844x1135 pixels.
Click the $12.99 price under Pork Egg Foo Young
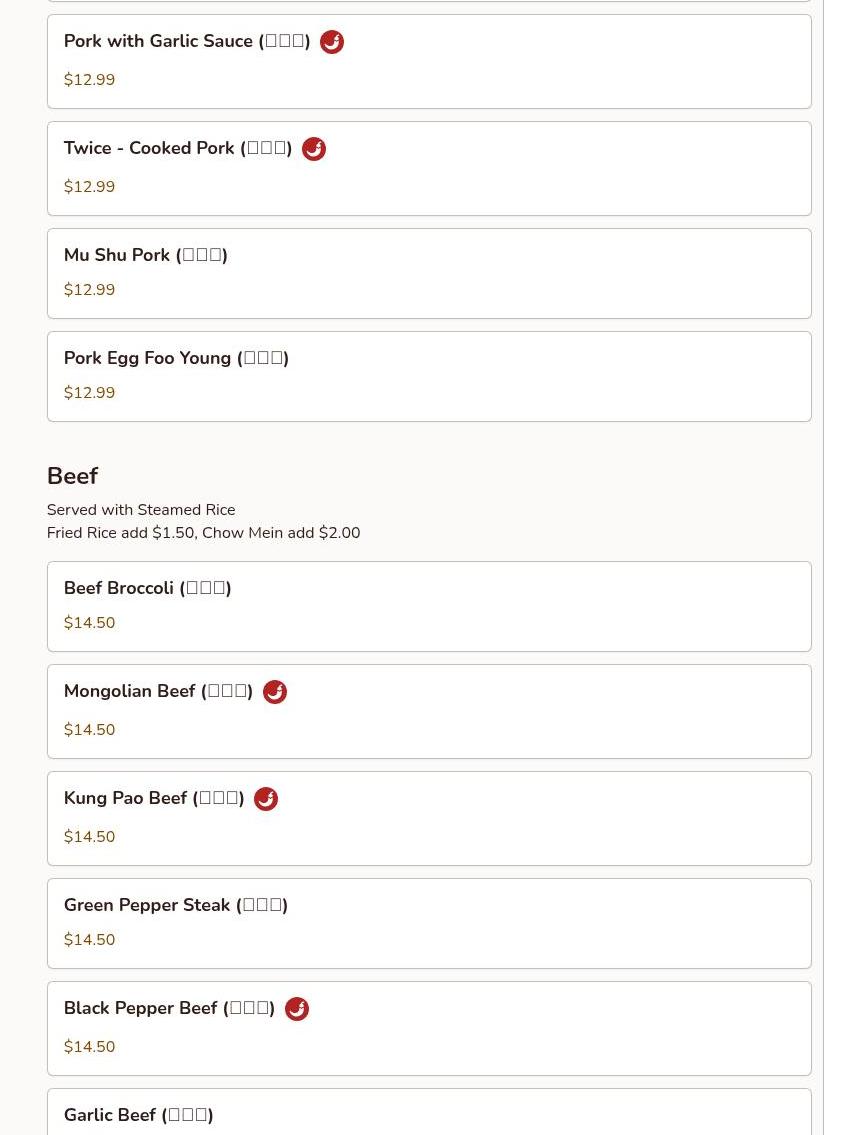click(x=89, y=393)
